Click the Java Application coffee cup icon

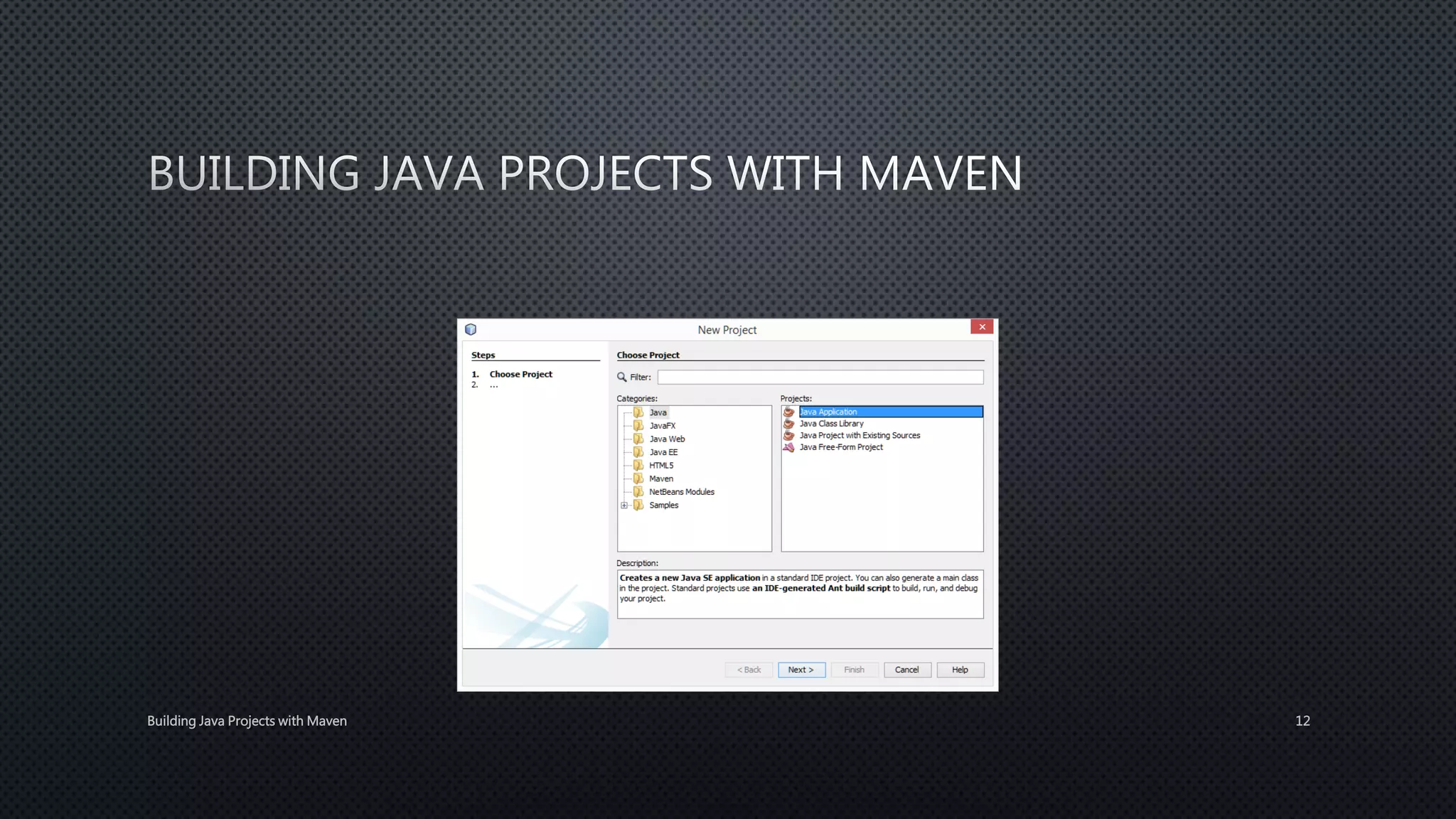click(x=788, y=412)
